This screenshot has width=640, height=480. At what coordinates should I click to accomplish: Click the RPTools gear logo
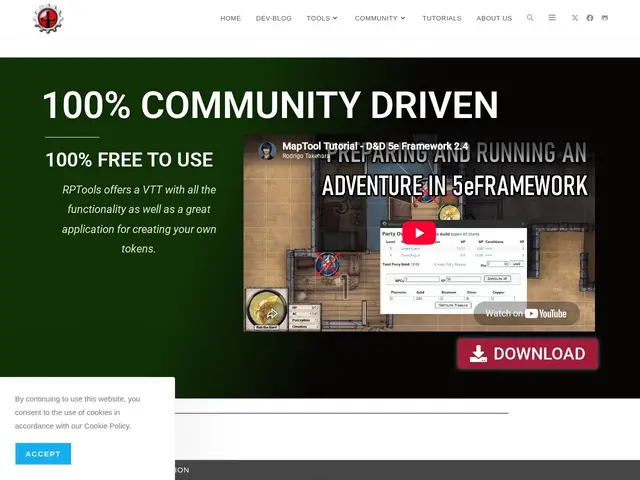(48, 19)
